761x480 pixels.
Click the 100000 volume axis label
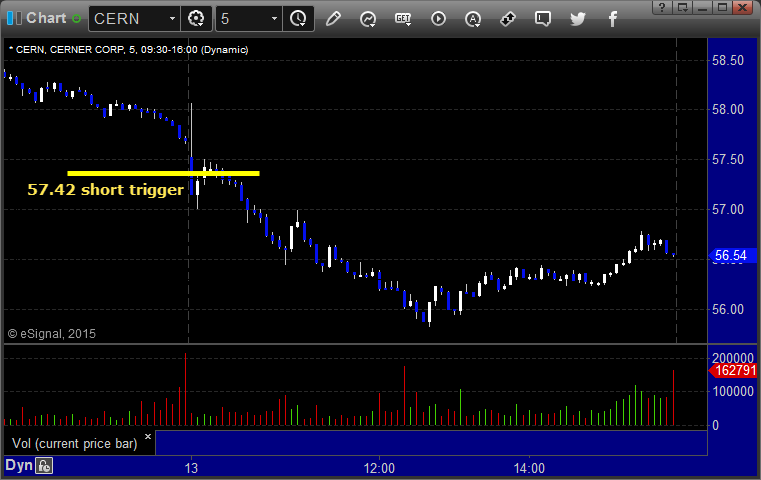pos(733,391)
